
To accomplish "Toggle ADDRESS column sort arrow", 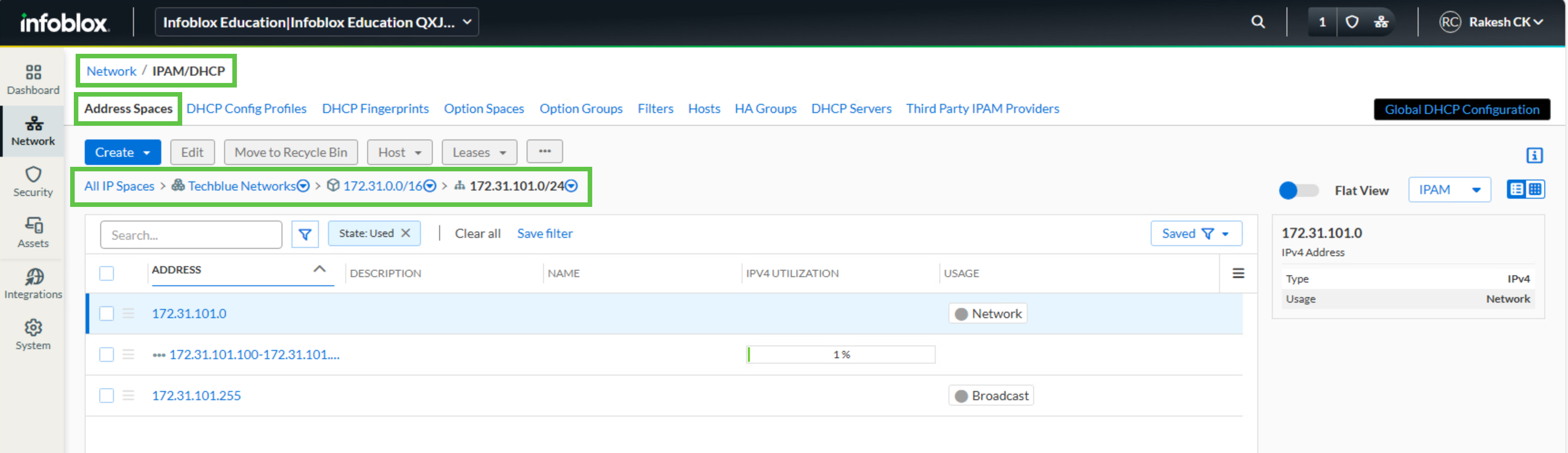I will (319, 268).
